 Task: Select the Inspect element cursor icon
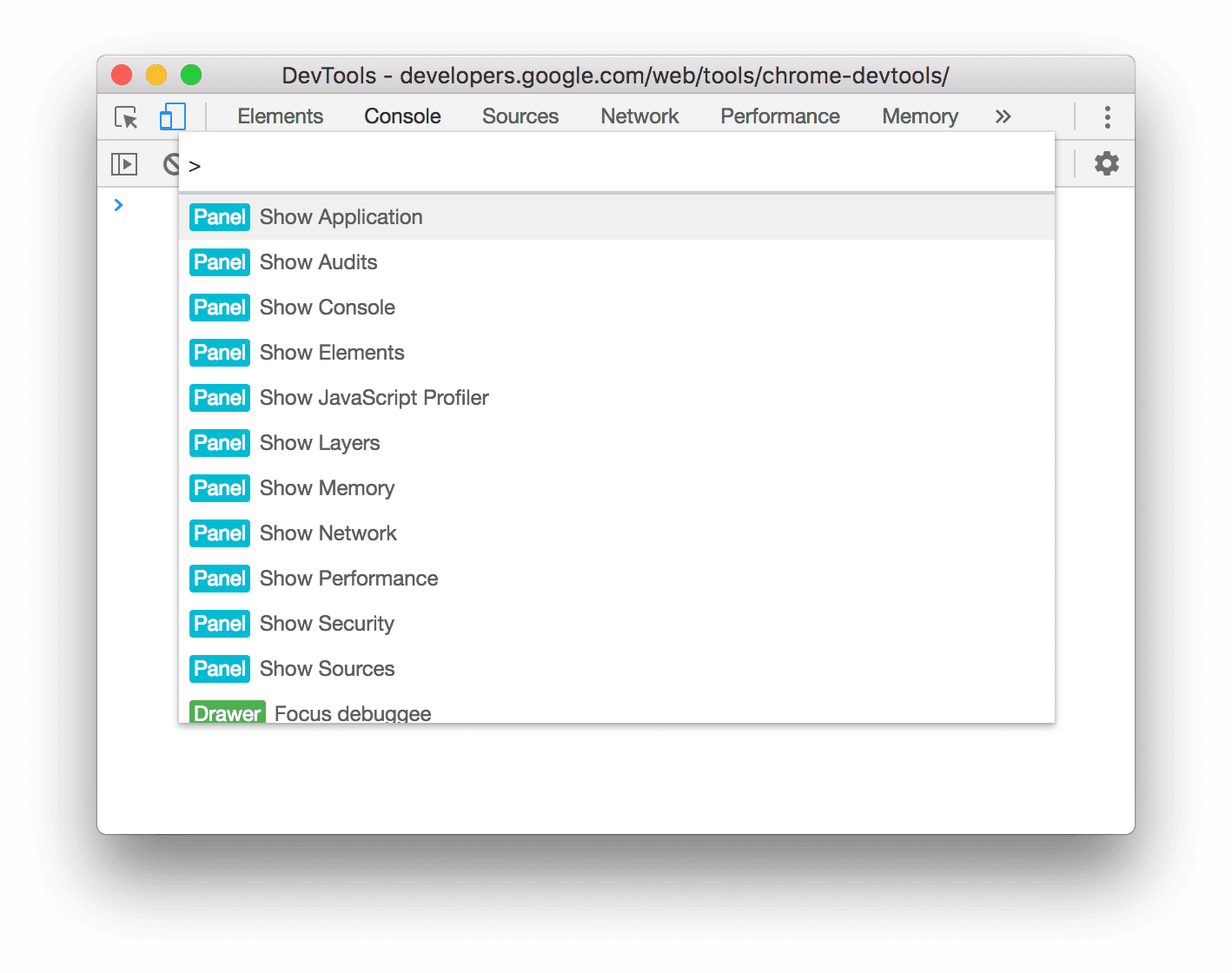[124, 116]
